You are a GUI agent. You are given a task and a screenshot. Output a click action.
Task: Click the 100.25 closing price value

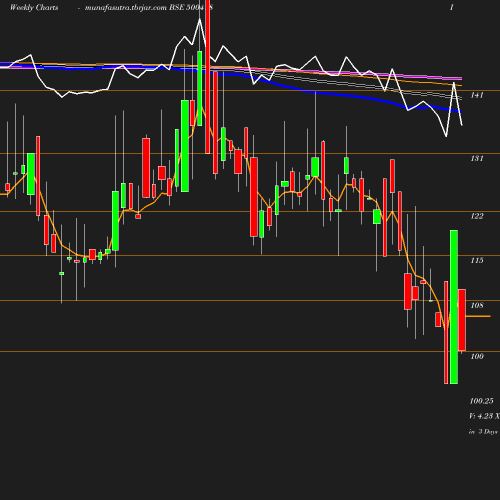(481, 401)
